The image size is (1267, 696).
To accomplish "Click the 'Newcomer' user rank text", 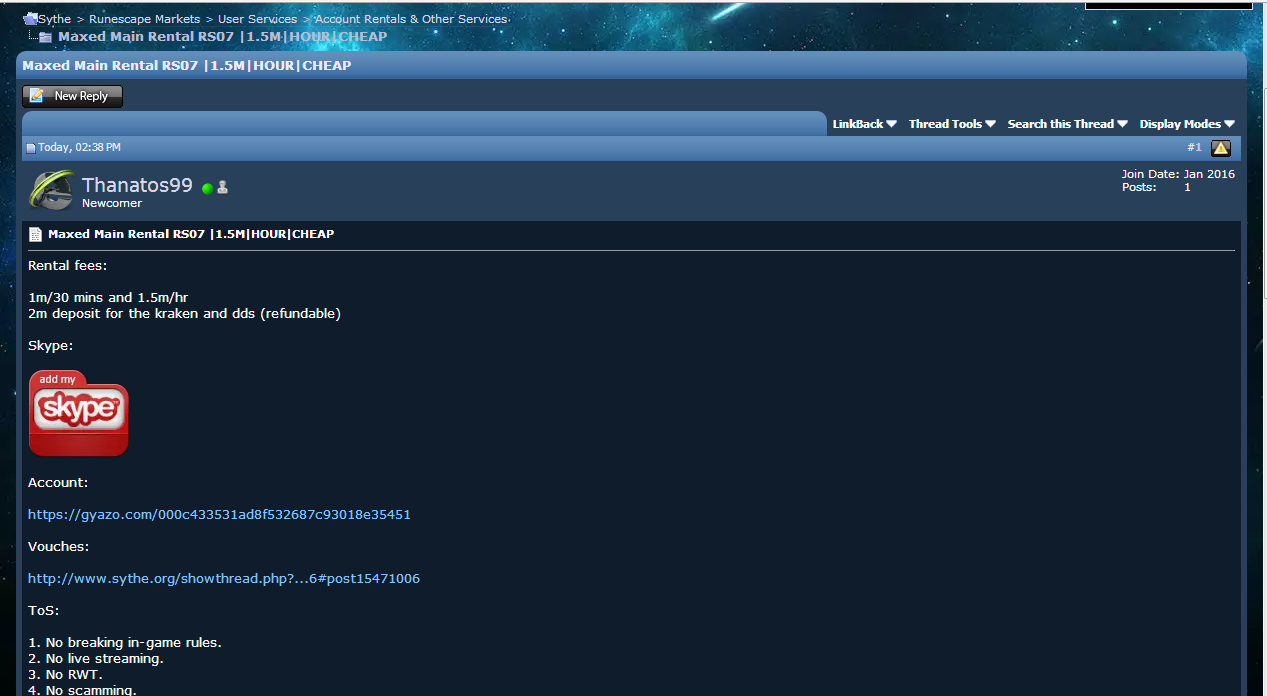I will (x=112, y=203).
